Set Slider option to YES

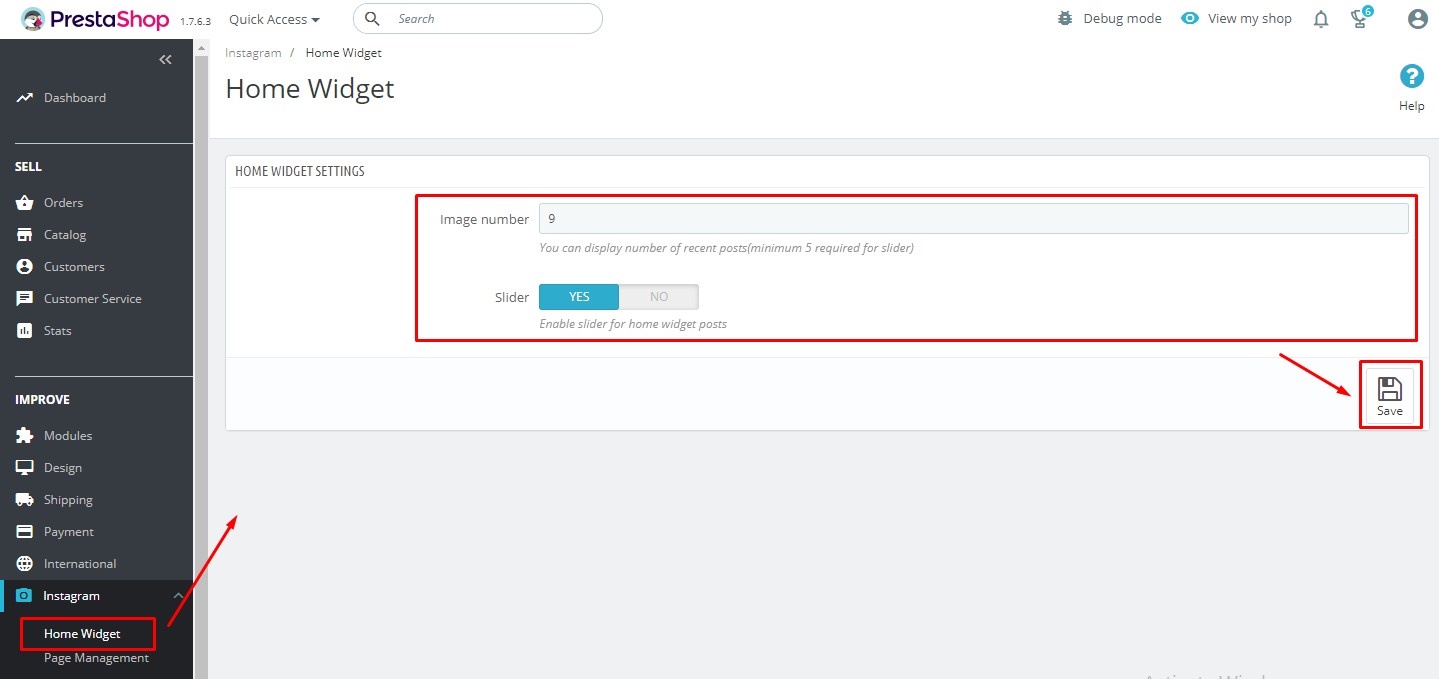pyautogui.click(x=579, y=297)
